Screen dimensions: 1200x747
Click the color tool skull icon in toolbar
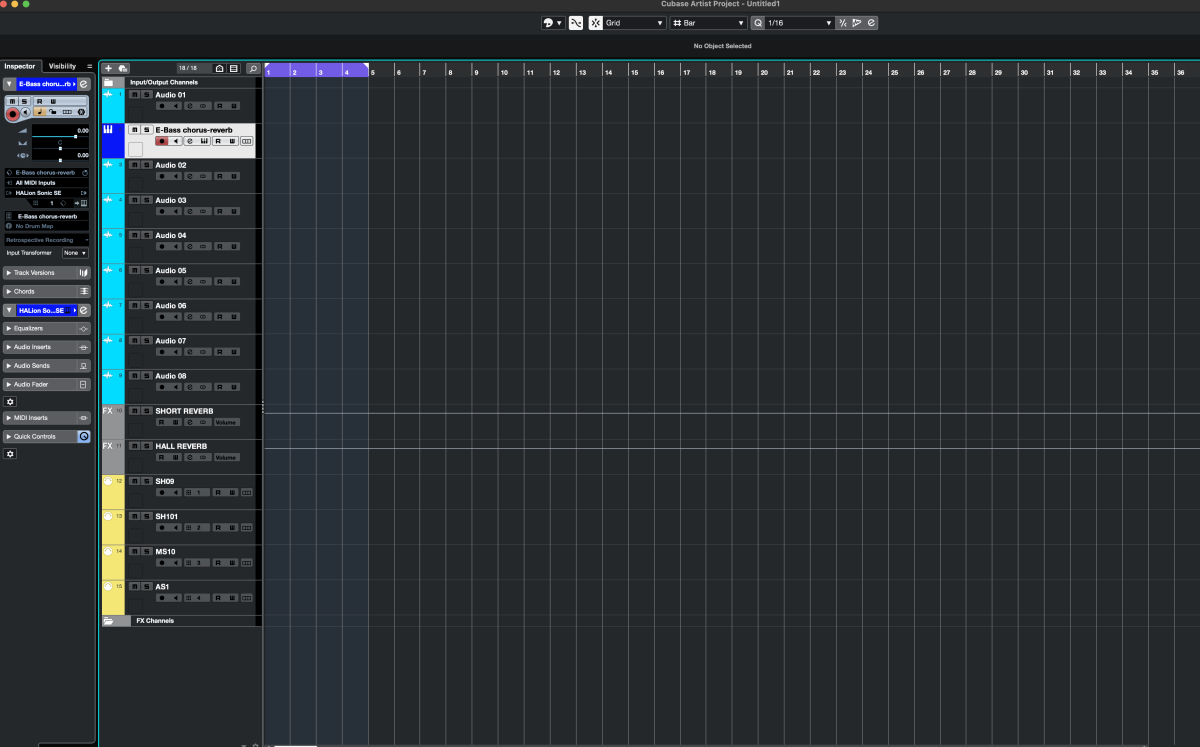tap(549, 22)
